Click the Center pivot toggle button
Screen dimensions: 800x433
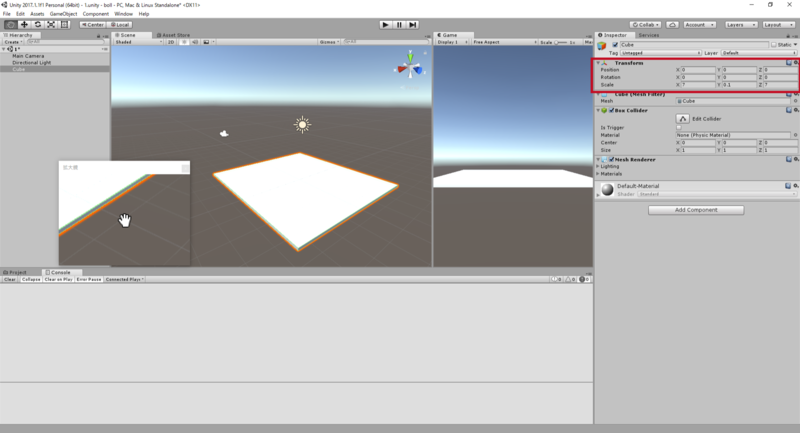(92, 24)
